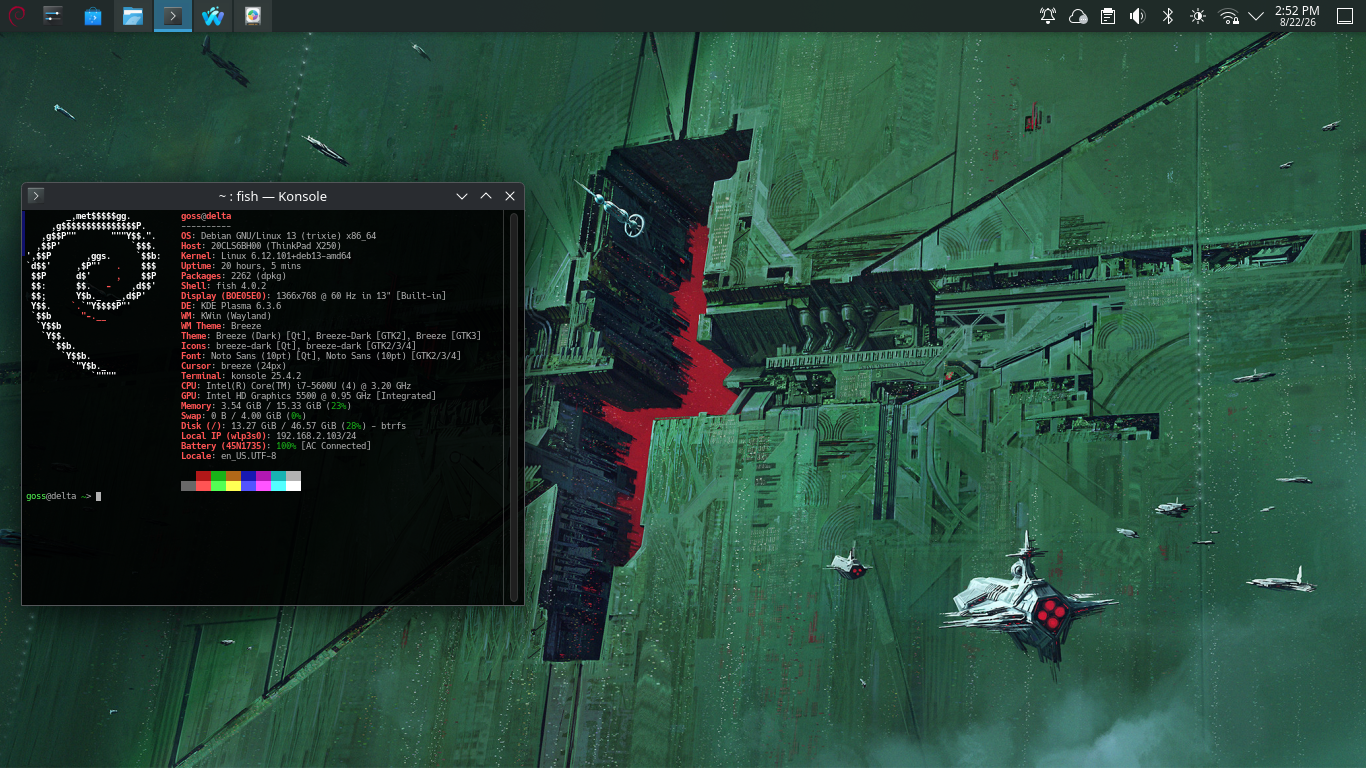Click the "Icons: breeze-dark [Qt]" line
The height and width of the screenshot is (768, 1366).
299,346
